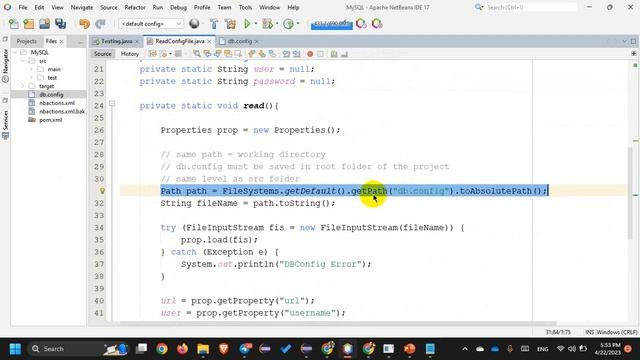Open the File menu
Image resolution: width=640 pixels, height=360 pixels.
pos(23,7)
